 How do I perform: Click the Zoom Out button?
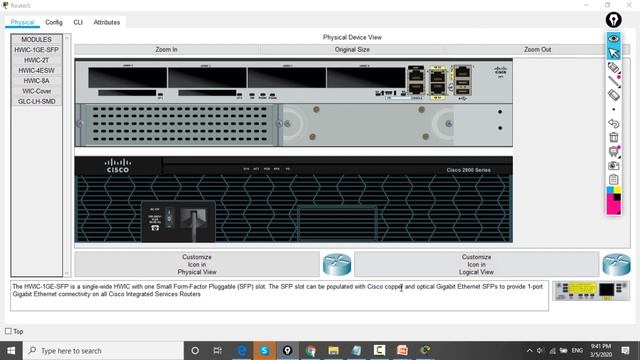point(538,49)
